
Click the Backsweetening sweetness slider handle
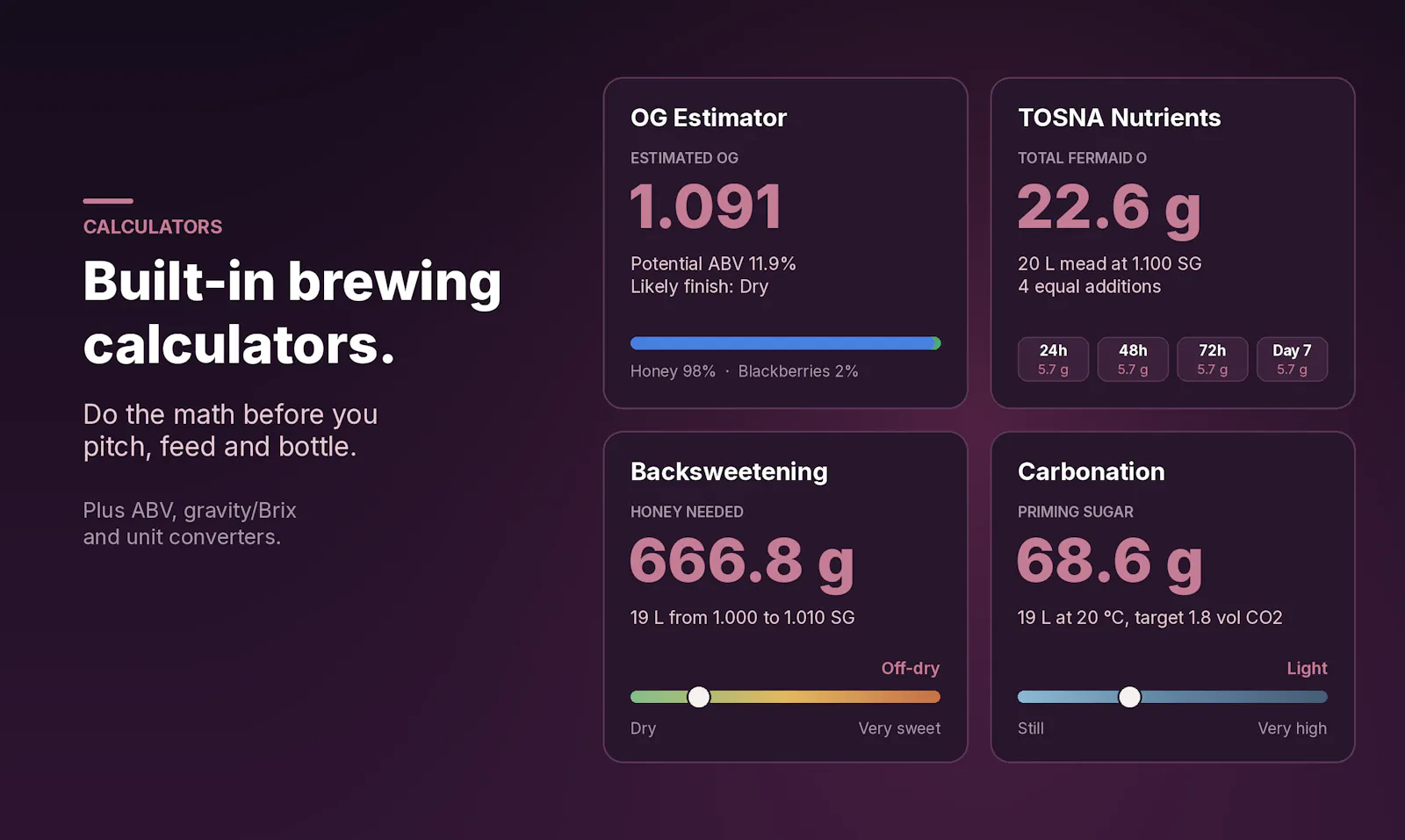pyautogui.click(x=698, y=697)
